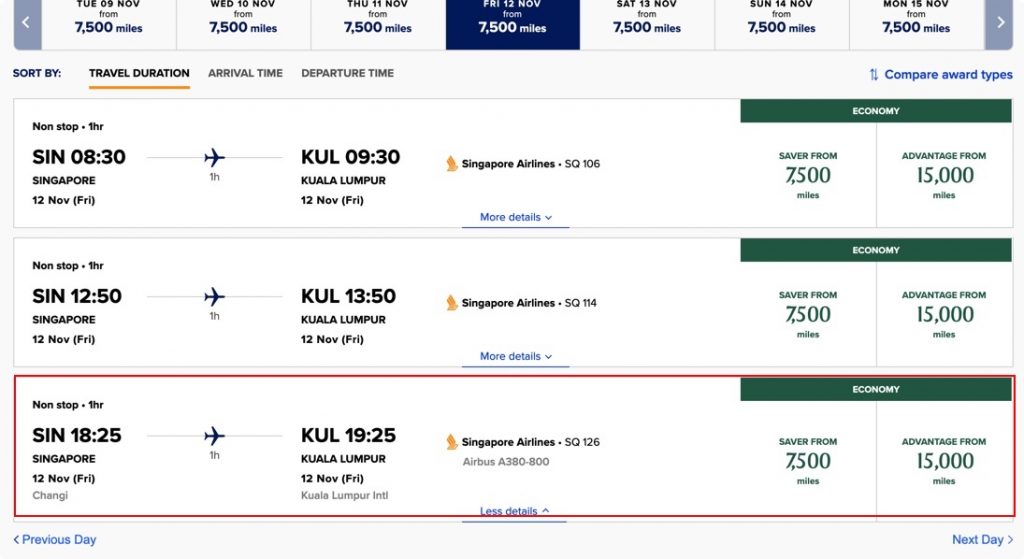Sort by Departure Time
This screenshot has width=1024, height=559.
tap(347, 73)
